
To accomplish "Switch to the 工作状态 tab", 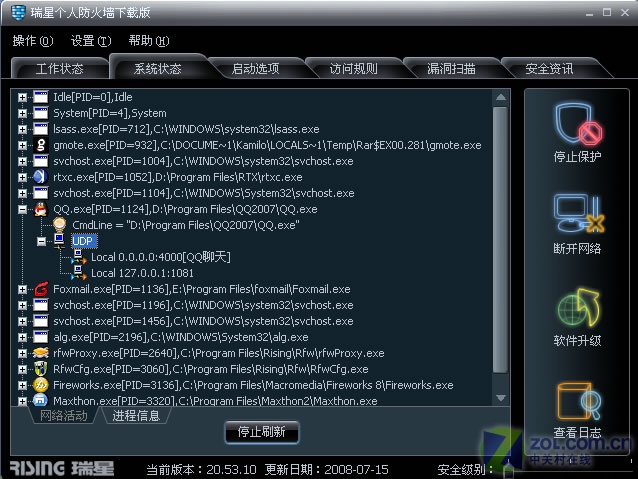I will [59, 68].
